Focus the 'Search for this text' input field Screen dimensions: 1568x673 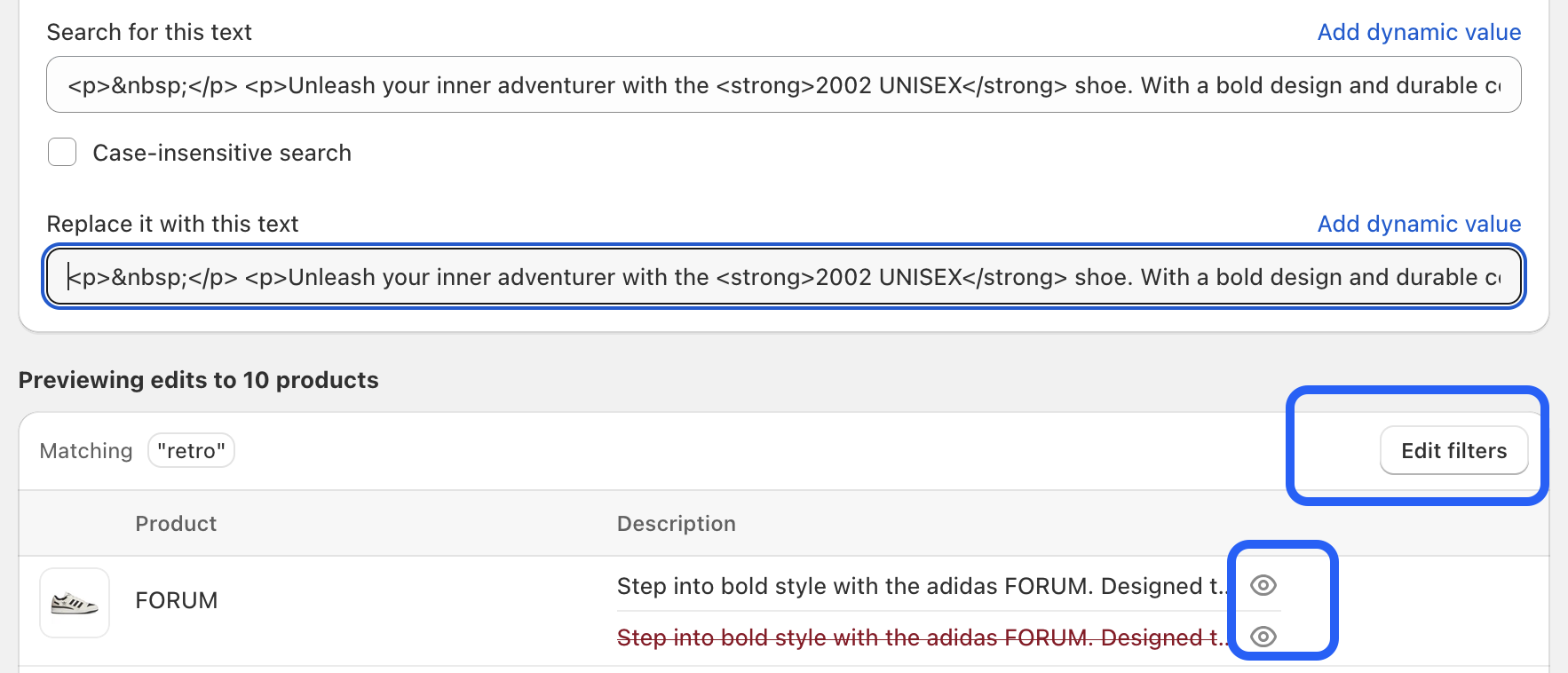(783, 84)
